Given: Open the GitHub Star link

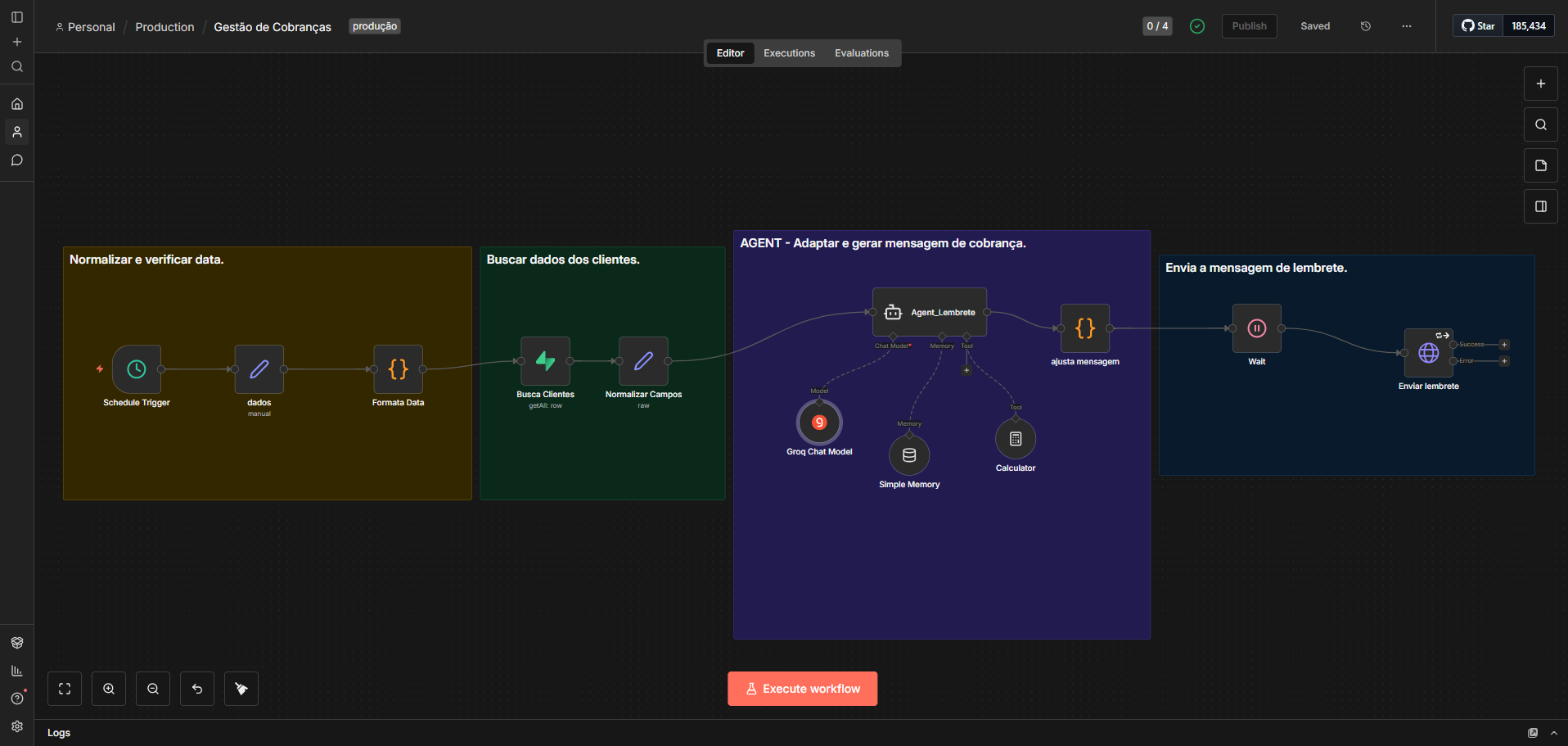Looking at the screenshot, I should point(1478,26).
